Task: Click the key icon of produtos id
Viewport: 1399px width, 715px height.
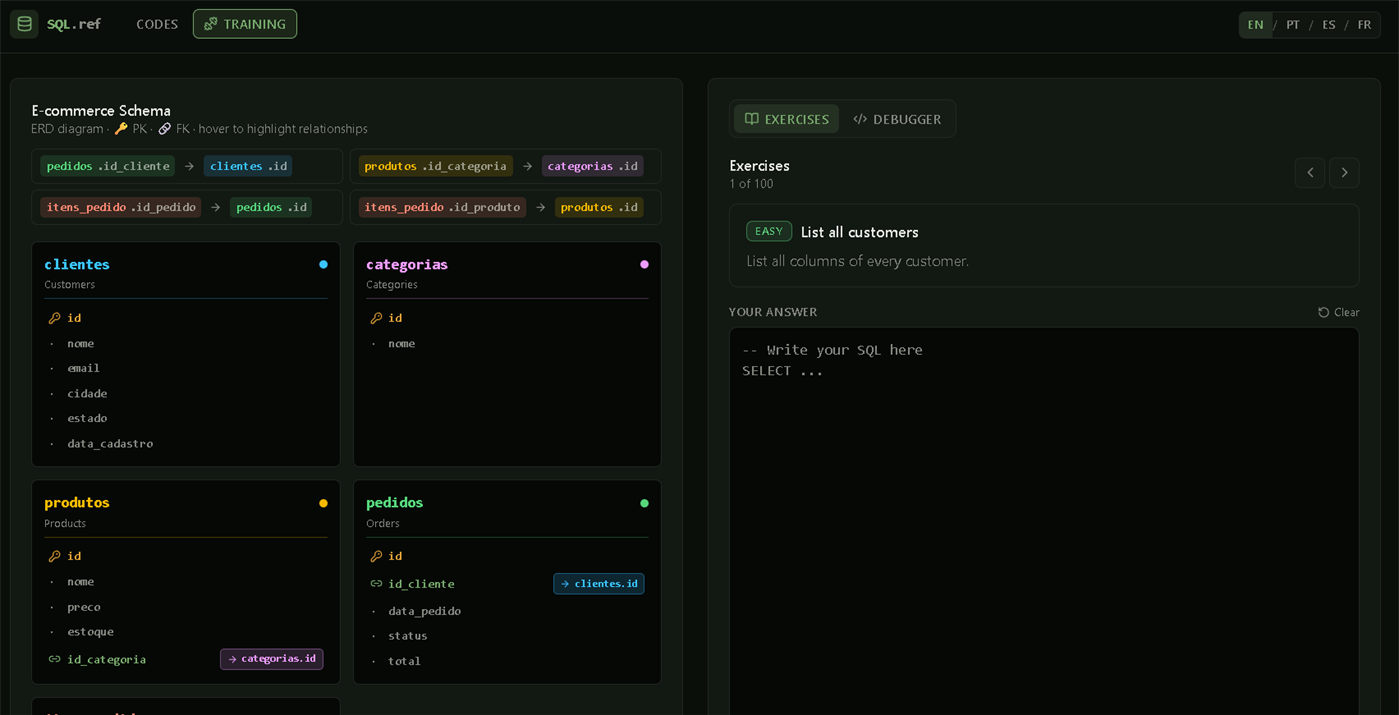Action: pos(54,556)
